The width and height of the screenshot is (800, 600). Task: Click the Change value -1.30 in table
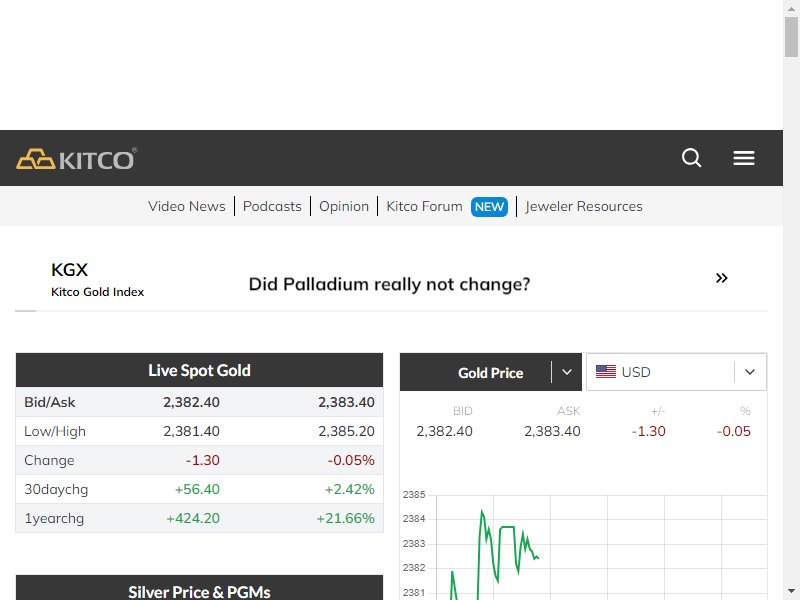tap(203, 460)
